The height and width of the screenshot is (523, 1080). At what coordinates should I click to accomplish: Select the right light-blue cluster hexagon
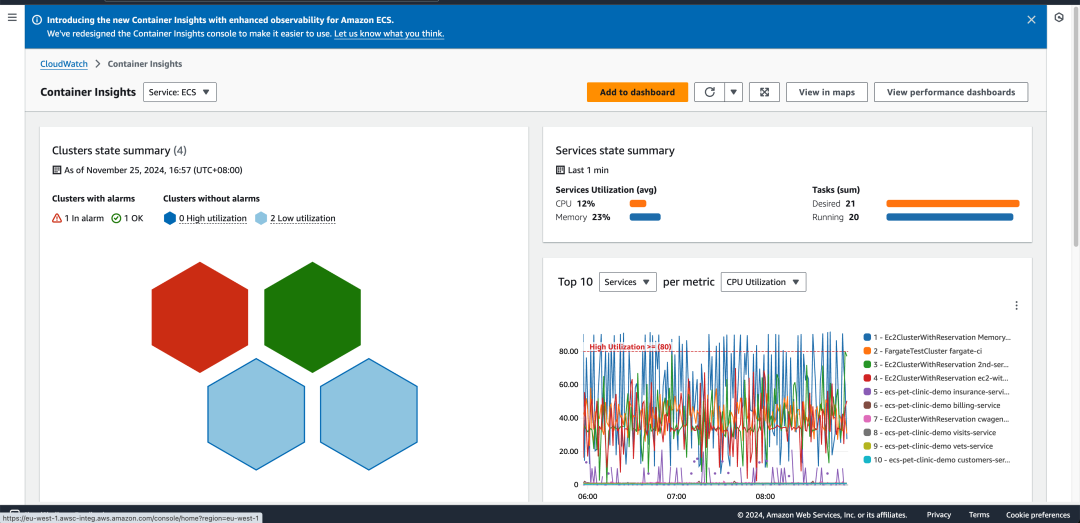tap(368, 414)
